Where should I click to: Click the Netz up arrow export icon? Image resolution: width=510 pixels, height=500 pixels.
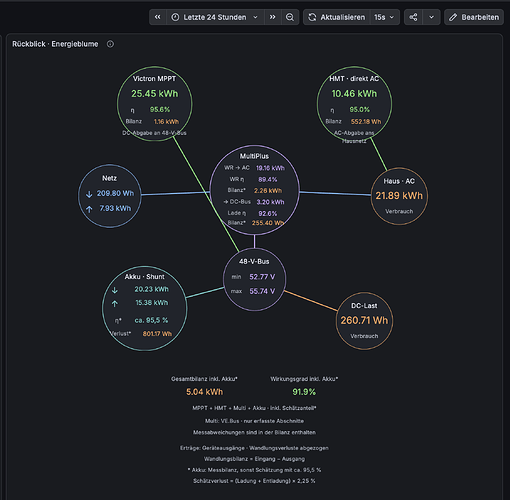(89, 209)
